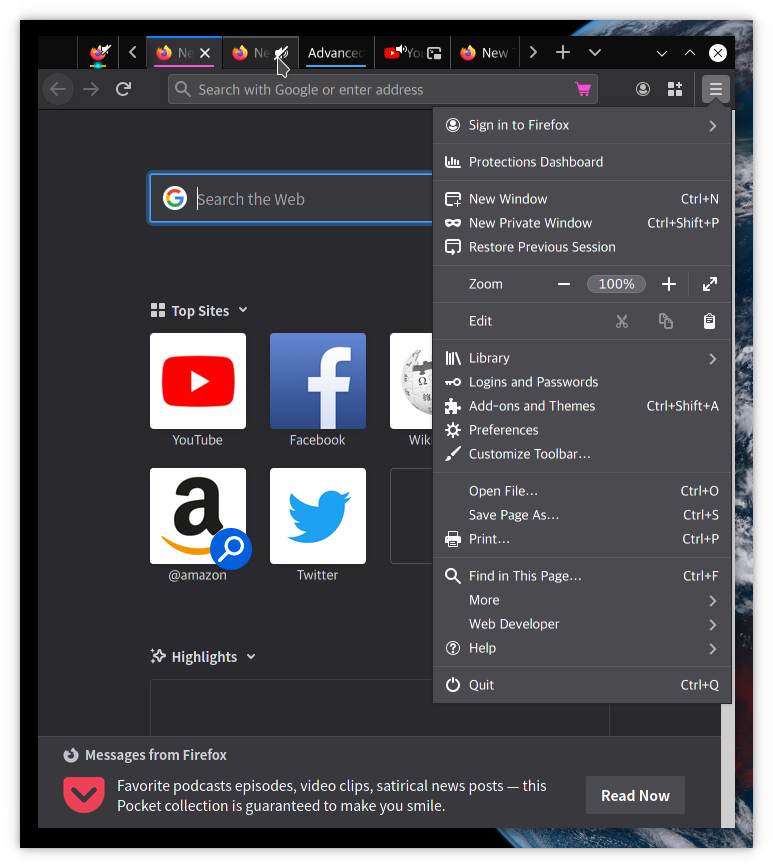Go forward with the forward arrow
This screenshot has height=868, width=773.
pos(91,89)
